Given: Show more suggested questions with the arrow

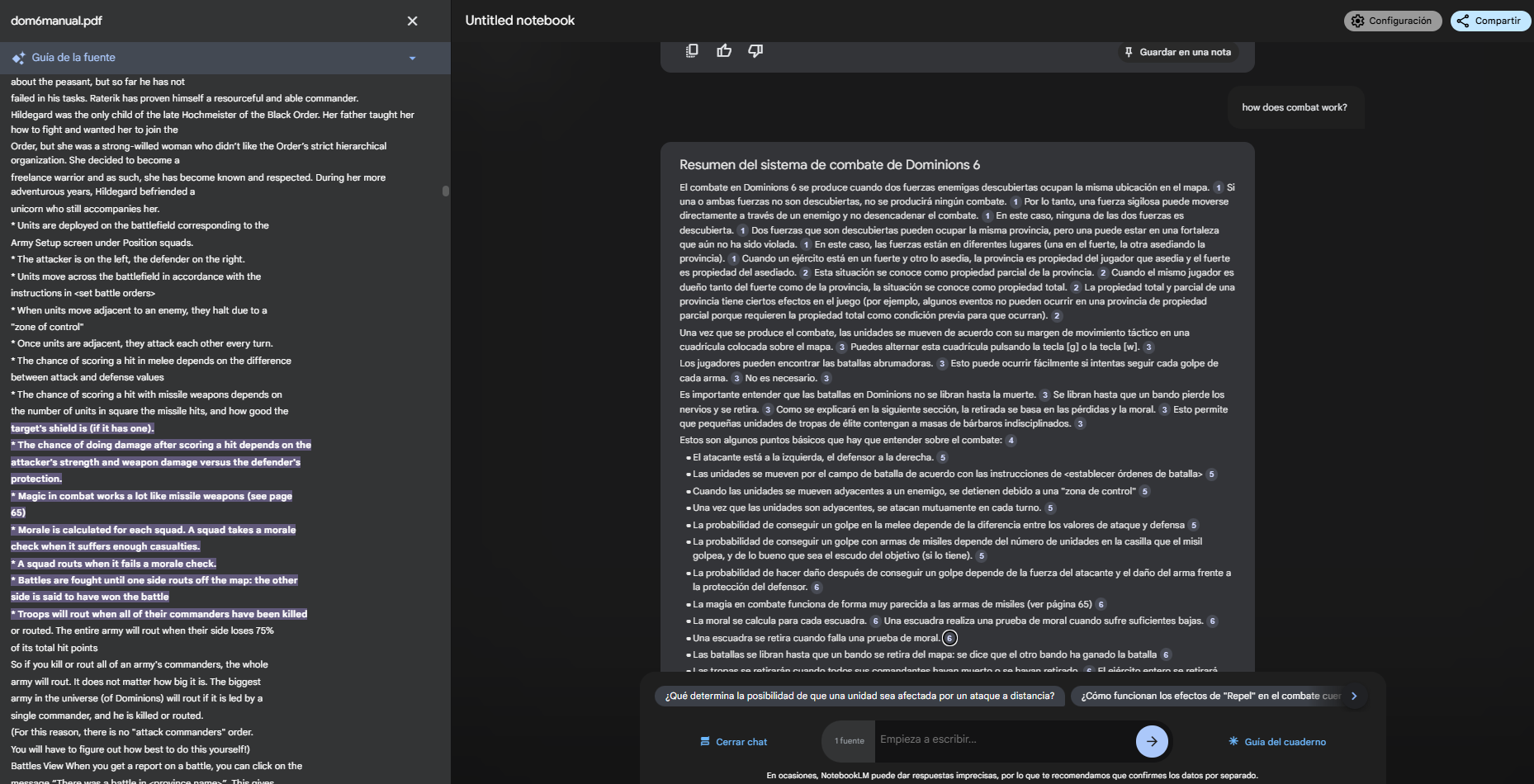Looking at the screenshot, I should pos(1354,696).
